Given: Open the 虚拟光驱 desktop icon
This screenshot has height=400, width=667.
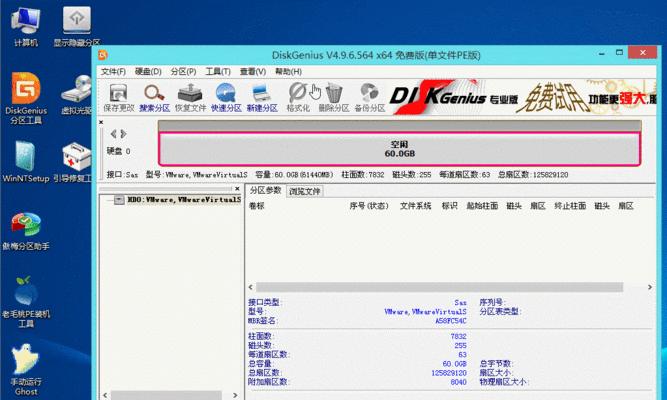Looking at the screenshot, I should tap(77, 94).
